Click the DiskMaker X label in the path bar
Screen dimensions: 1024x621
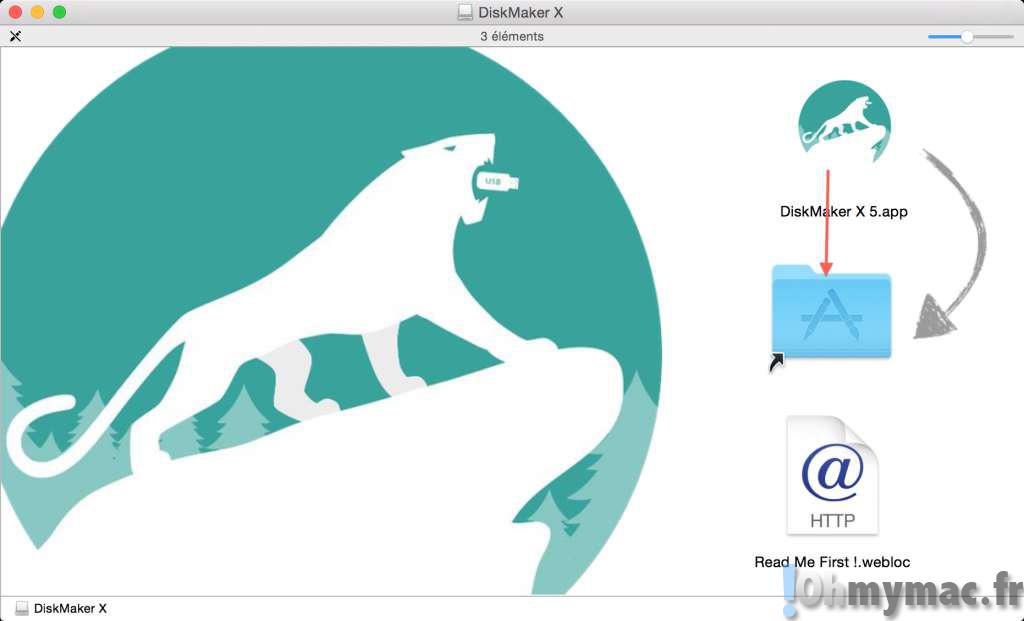70,608
